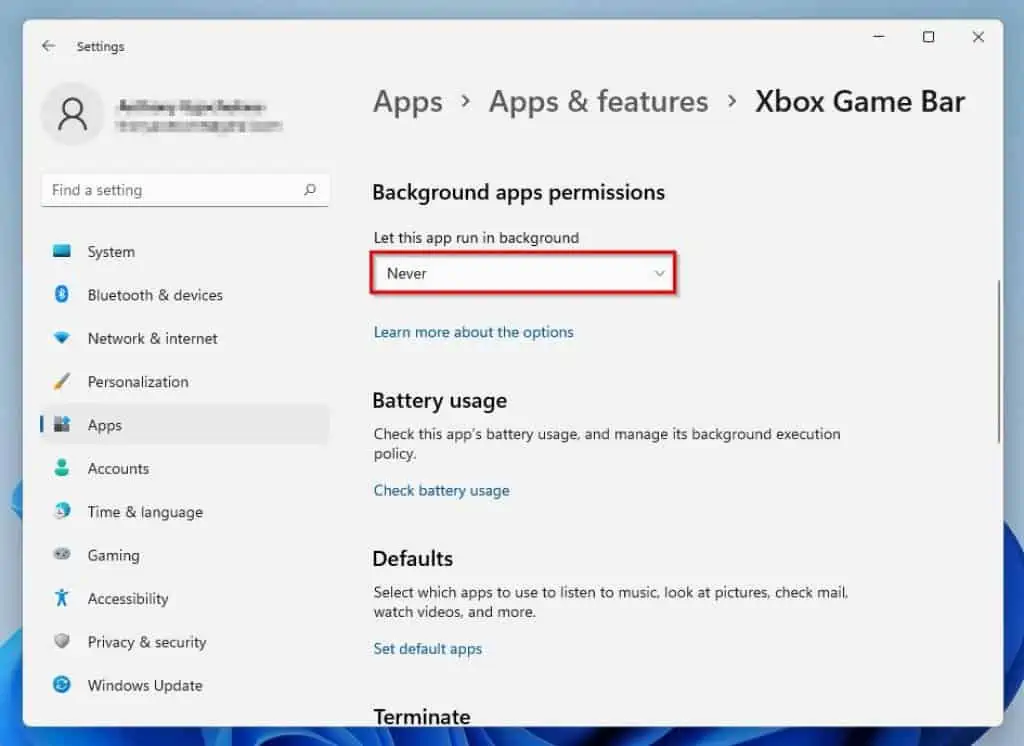Open the background permission dropdown set to Never

pyautogui.click(x=523, y=273)
